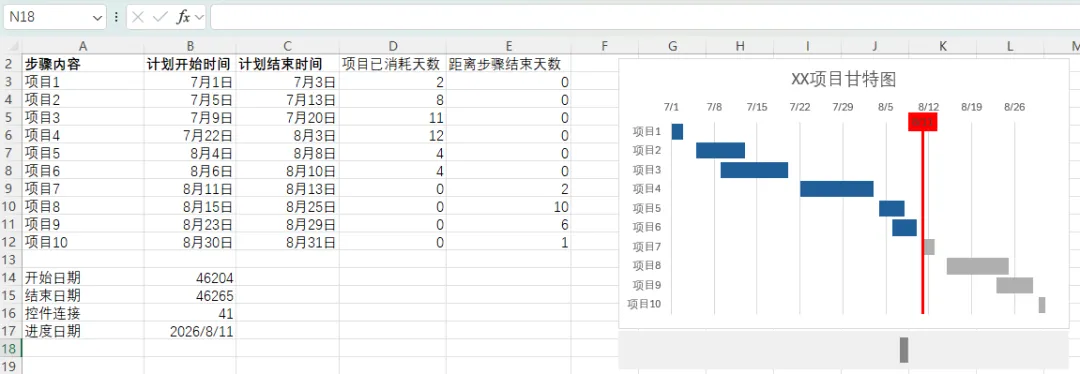The height and width of the screenshot is (374, 1080).
Task: Select column D header
Action: point(393,46)
